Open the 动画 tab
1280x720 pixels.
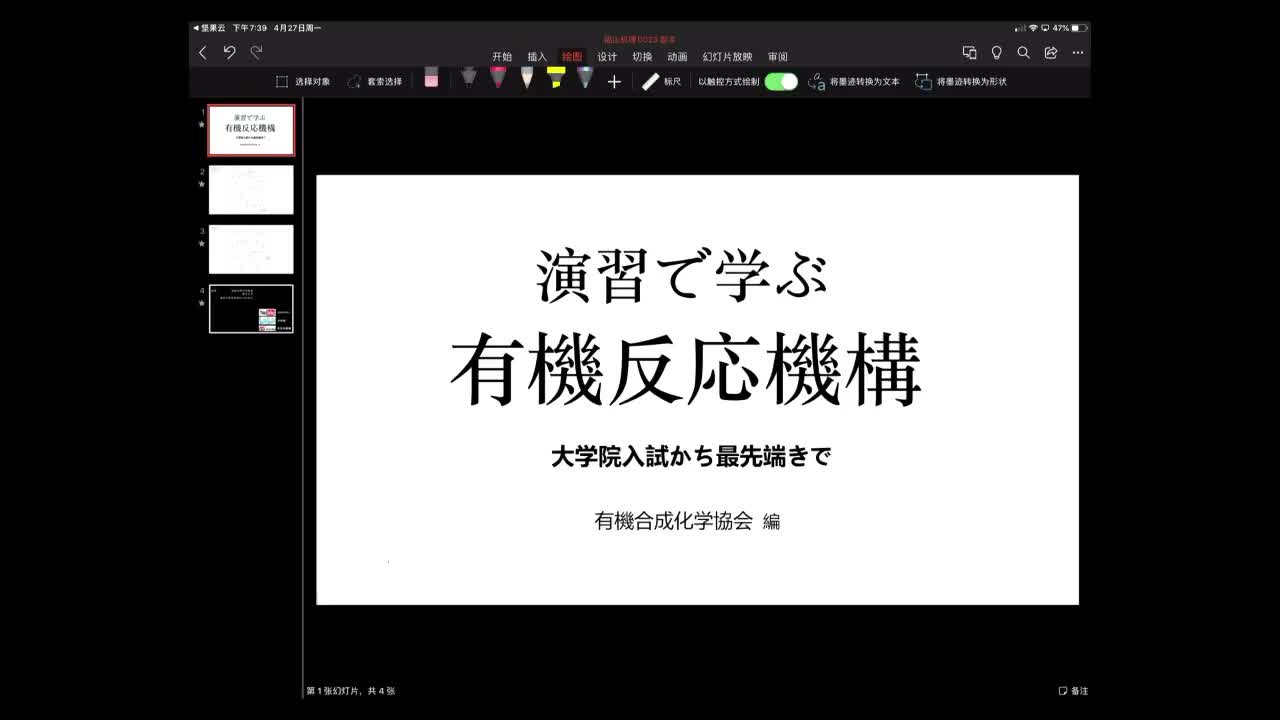677,57
